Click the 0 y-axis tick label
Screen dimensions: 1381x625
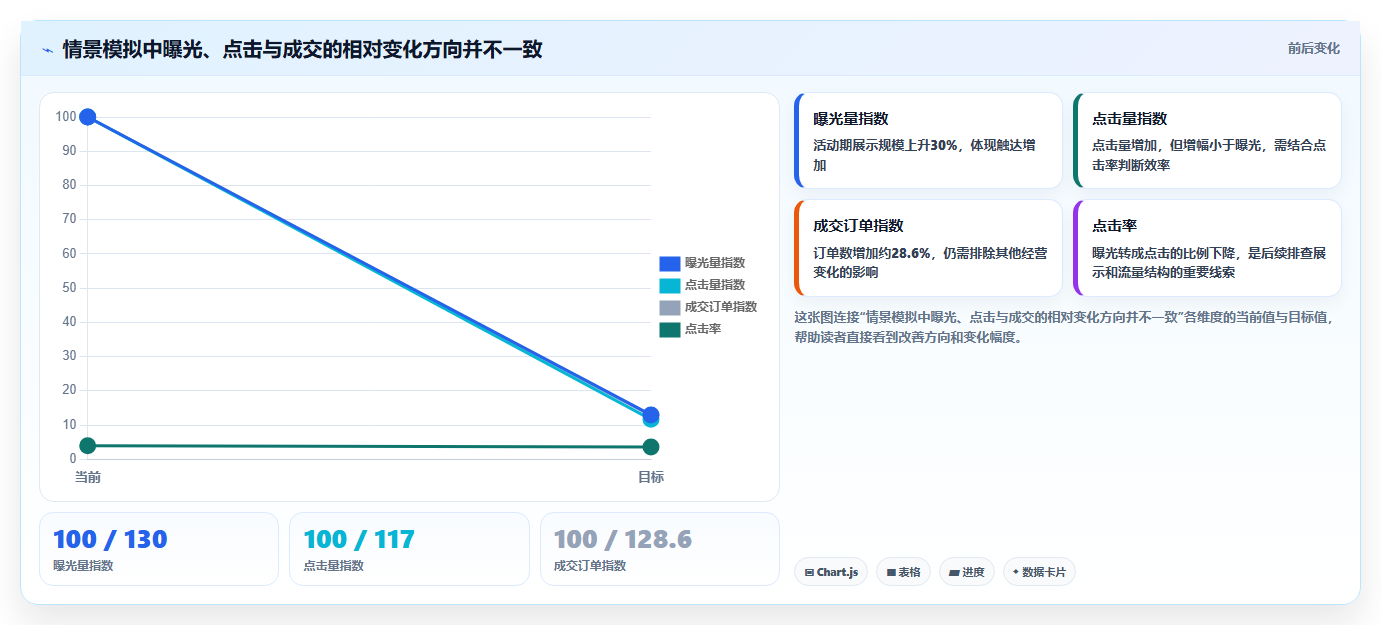coord(73,459)
